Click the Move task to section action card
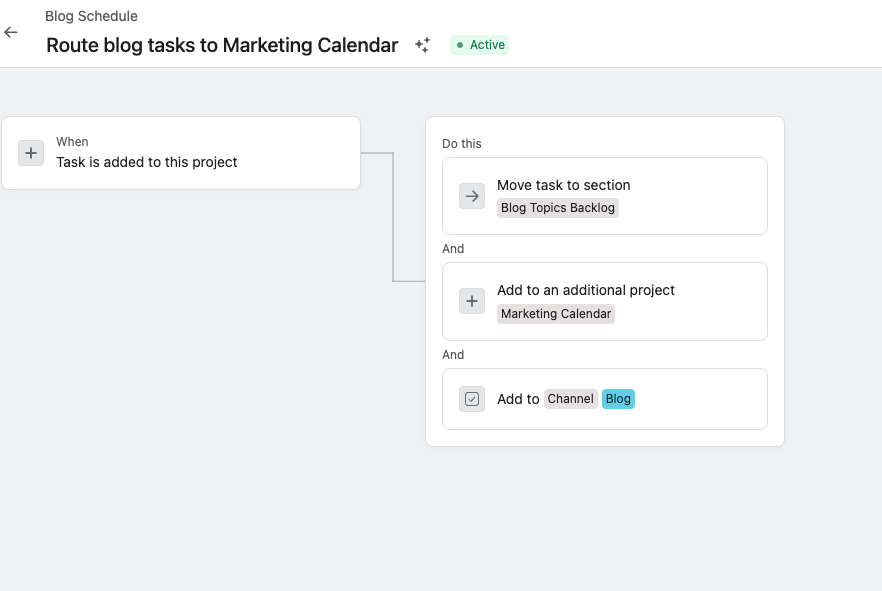This screenshot has width=882, height=591. [x=604, y=196]
